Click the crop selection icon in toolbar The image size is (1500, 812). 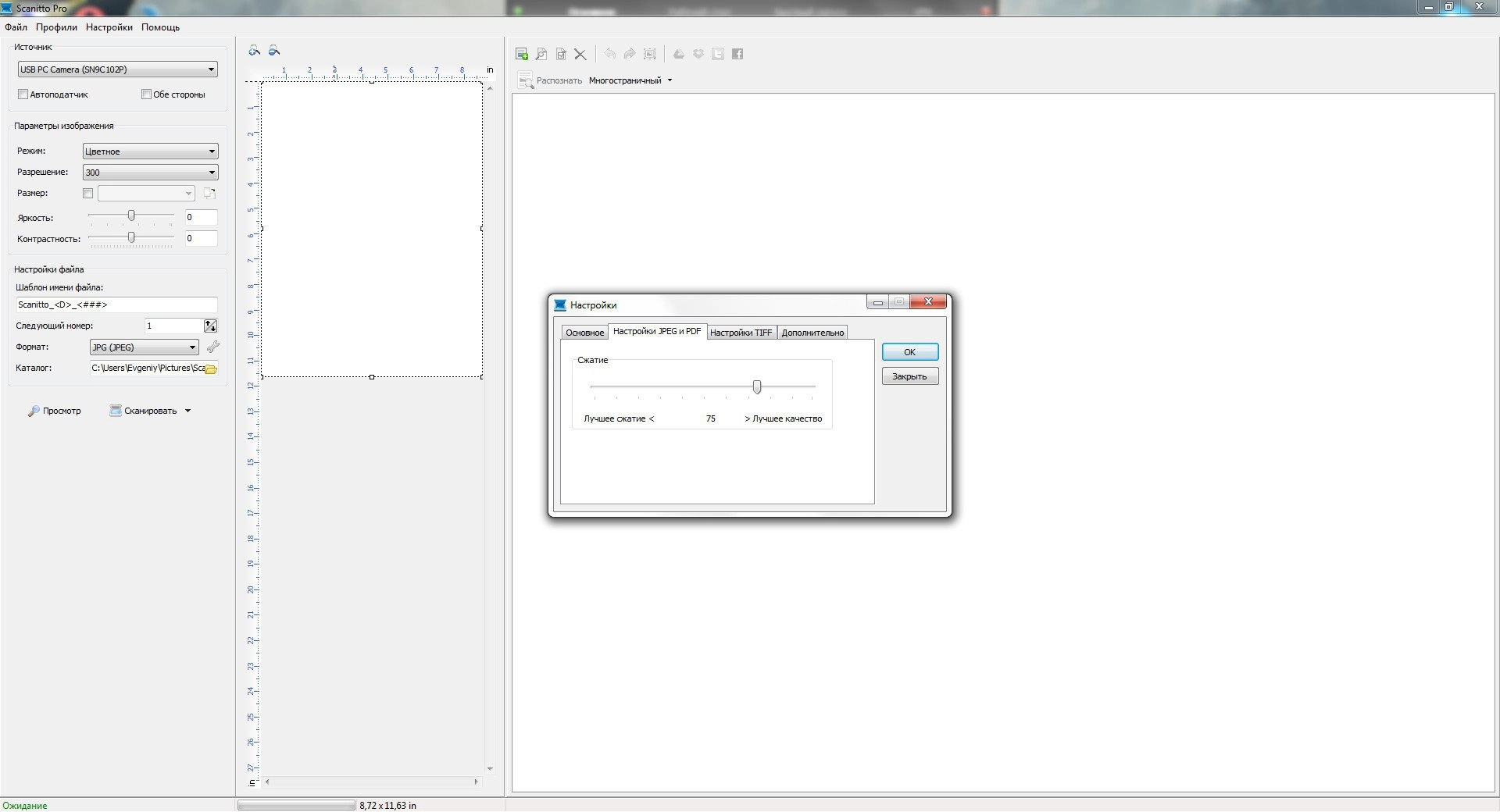pos(649,54)
